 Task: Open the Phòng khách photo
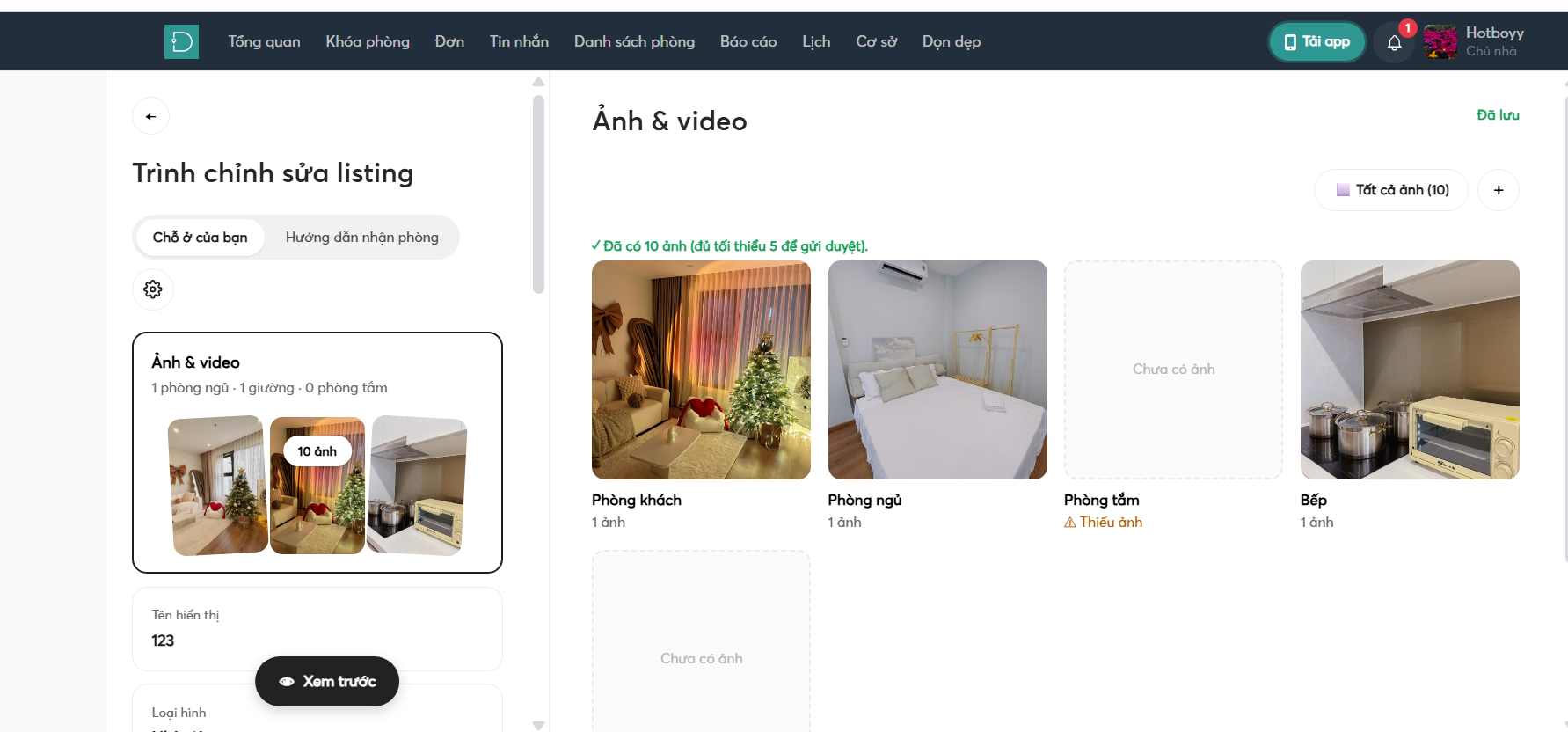point(701,370)
